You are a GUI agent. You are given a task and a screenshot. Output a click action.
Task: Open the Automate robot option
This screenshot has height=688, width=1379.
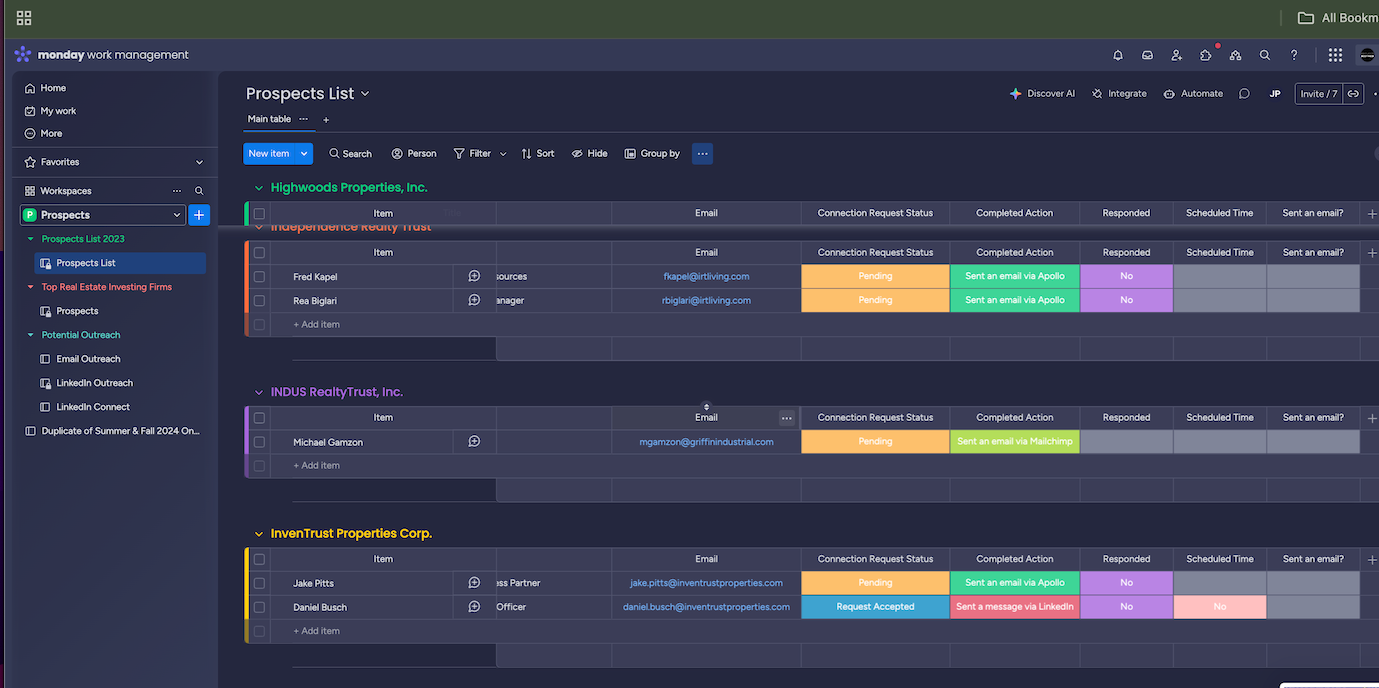(x=1193, y=94)
